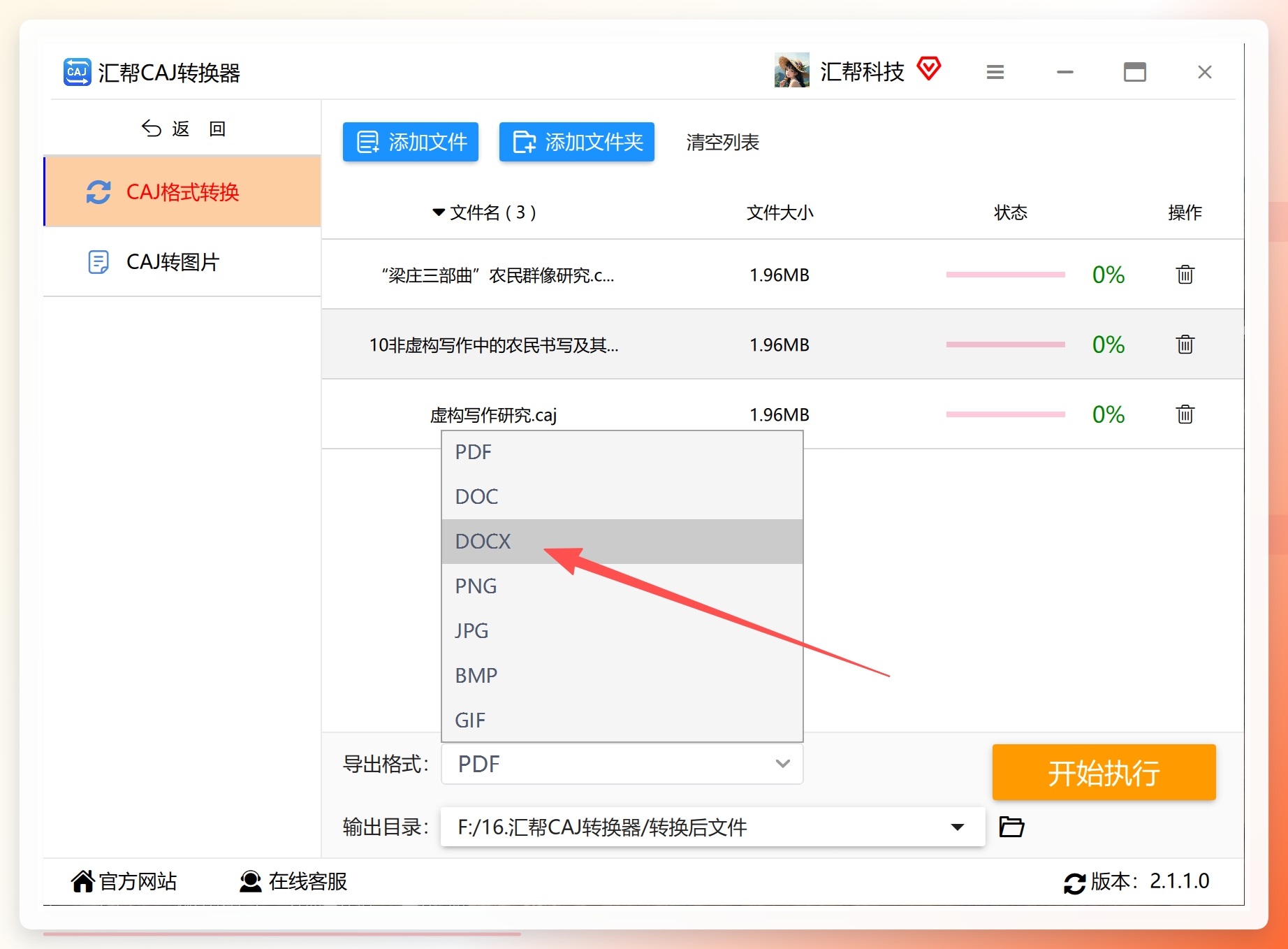Clear the list with 清空列表
The image size is (1288, 949).
point(723,142)
